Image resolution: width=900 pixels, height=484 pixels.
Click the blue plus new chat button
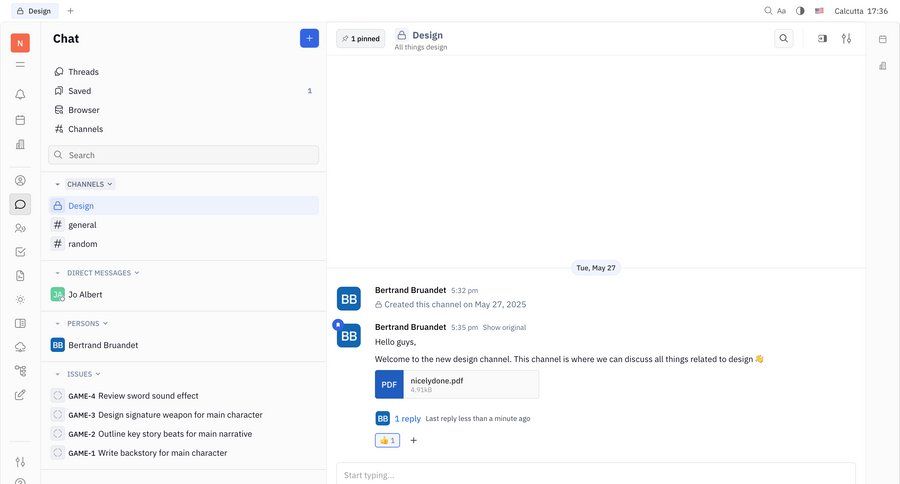309,38
